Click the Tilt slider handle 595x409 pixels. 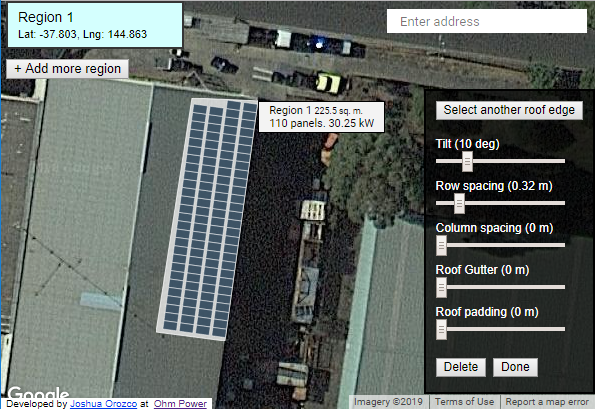tap(467, 162)
